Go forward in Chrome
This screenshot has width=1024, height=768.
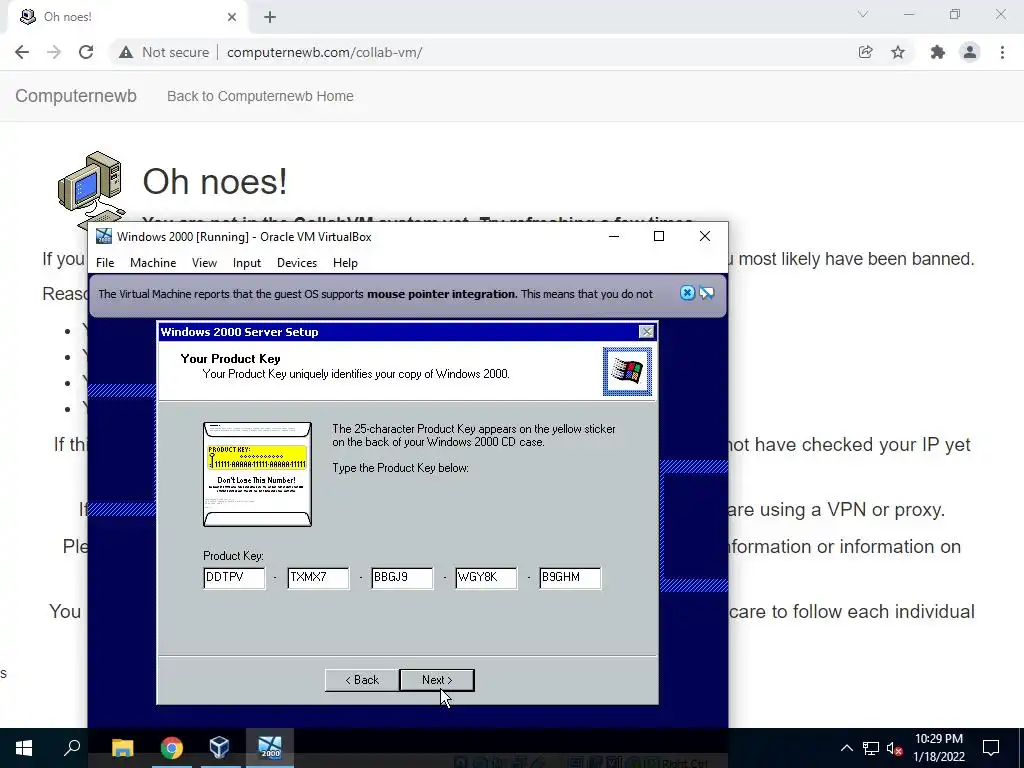54,52
